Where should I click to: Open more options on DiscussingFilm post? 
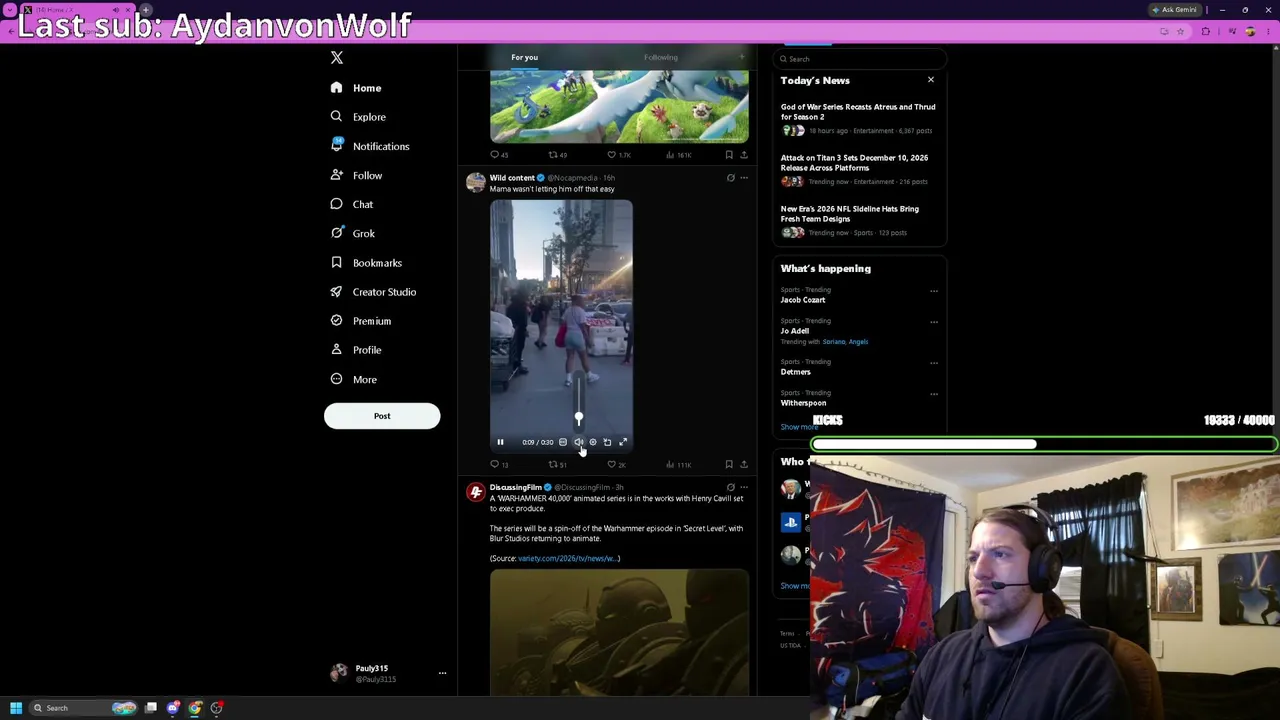[x=743, y=488]
